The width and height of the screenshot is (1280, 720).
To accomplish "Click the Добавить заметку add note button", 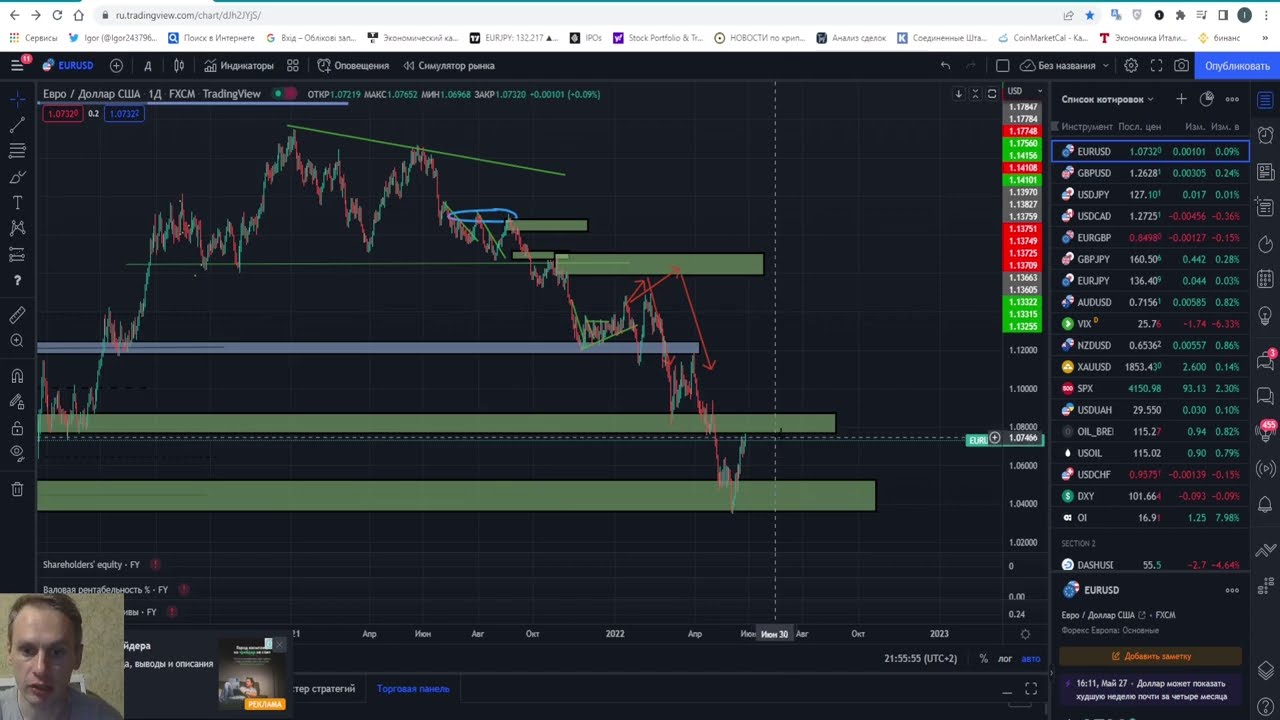I will coord(1150,656).
